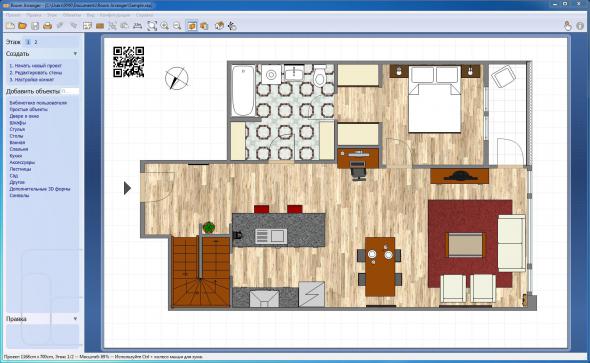The image size is (590, 363).
Task: Open Символы category
Action: (x=20, y=196)
